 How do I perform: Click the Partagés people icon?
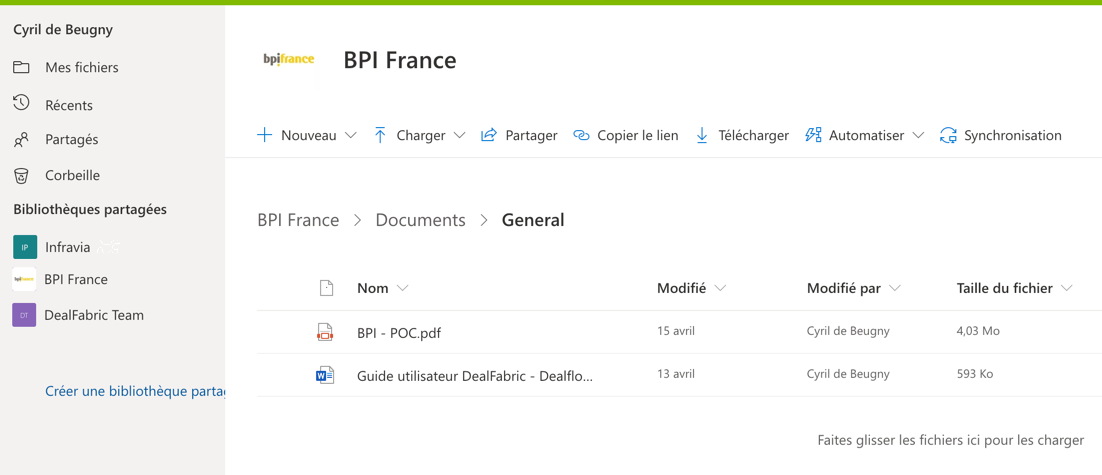21,140
